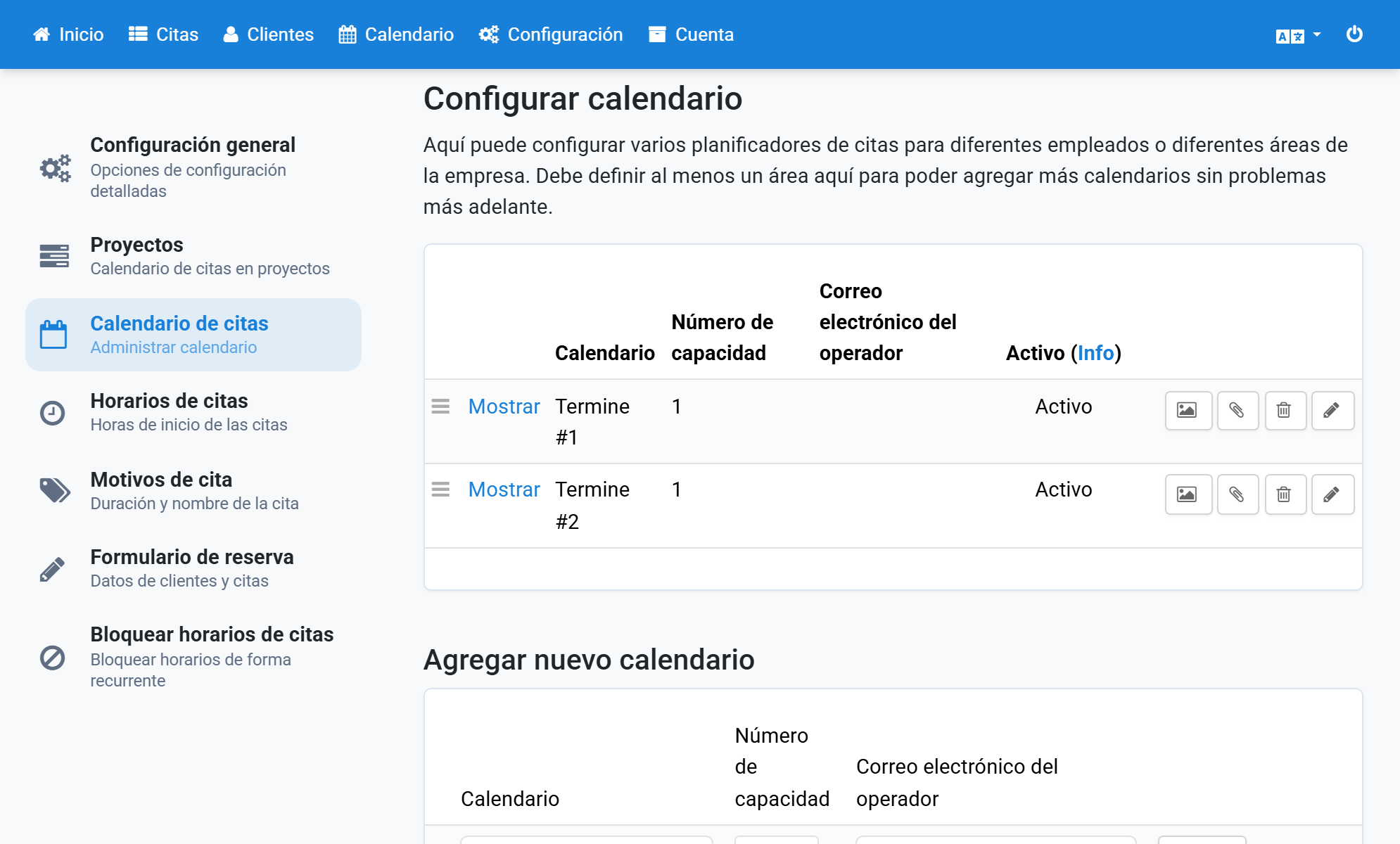
Task: Delete Termine #2 with trash icon
Action: [x=1285, y=494]
